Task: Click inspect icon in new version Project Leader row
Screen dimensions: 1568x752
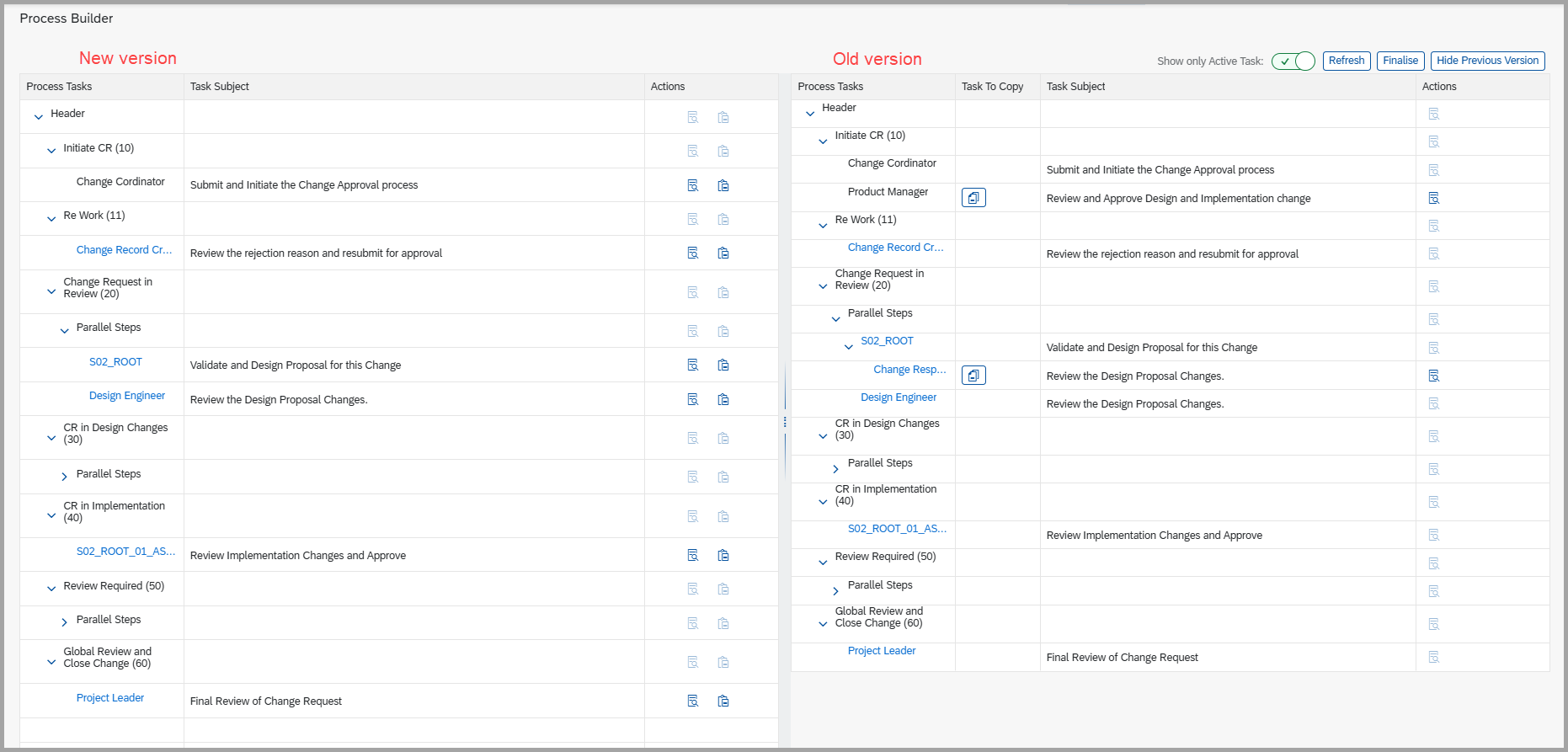Action: [692, 701]
